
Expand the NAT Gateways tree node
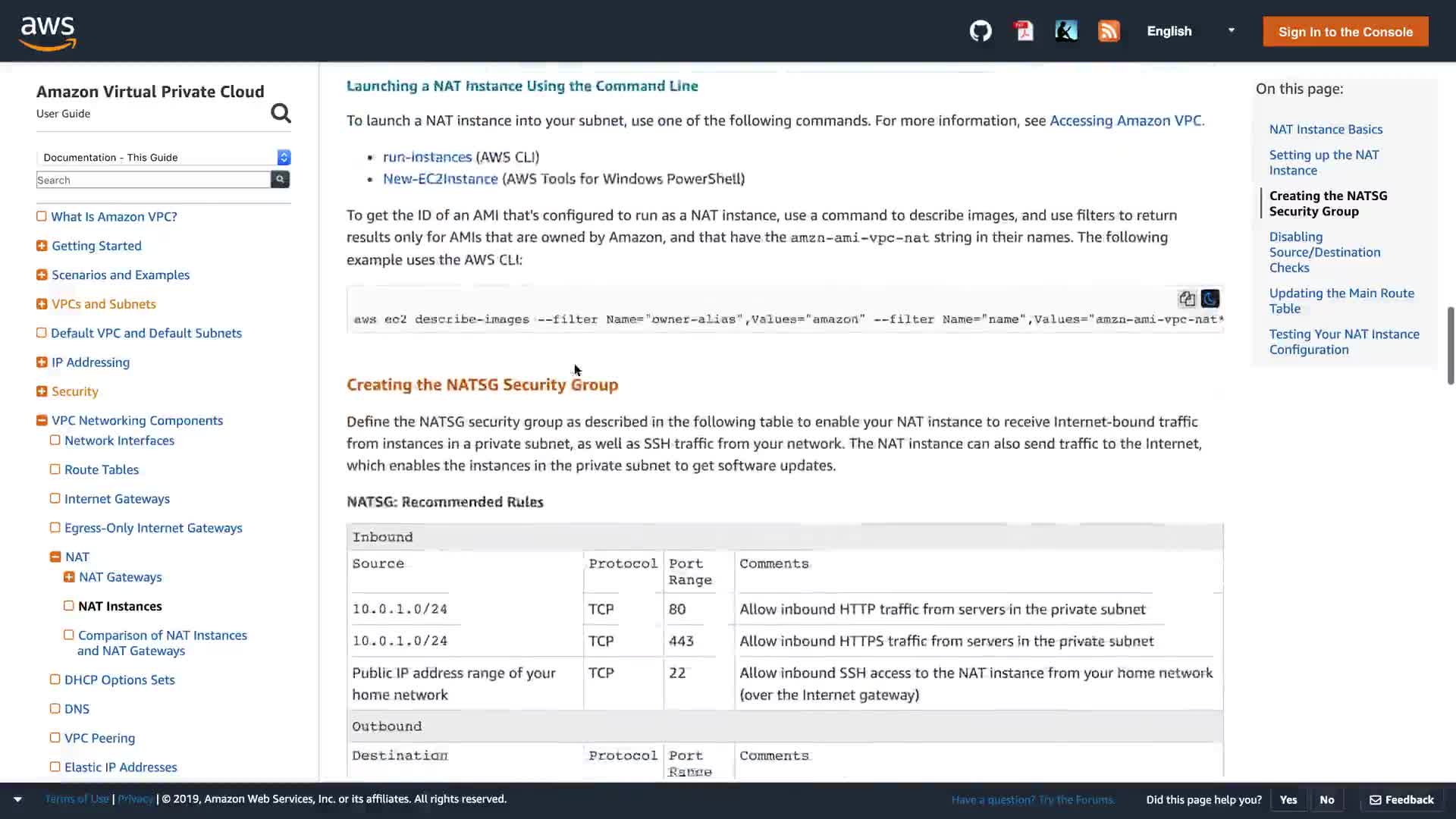point(69,577)
